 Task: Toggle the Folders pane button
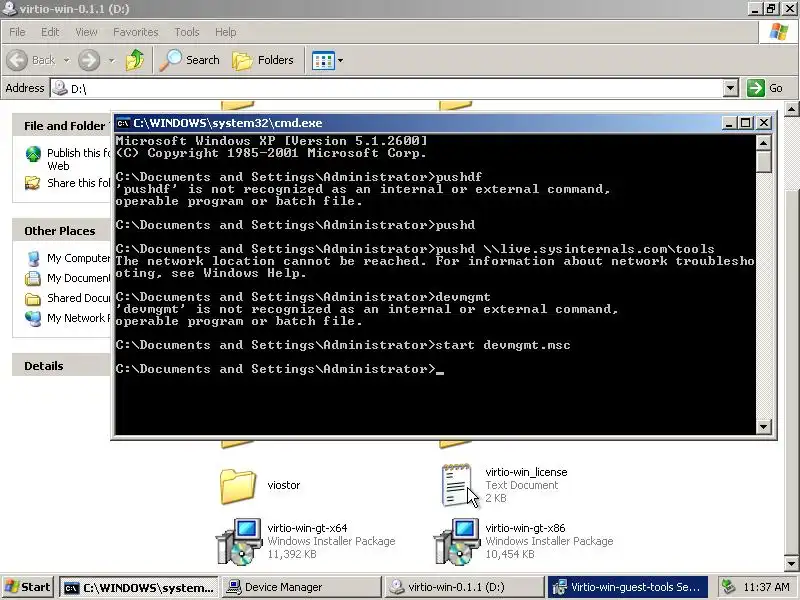(263, 60)
